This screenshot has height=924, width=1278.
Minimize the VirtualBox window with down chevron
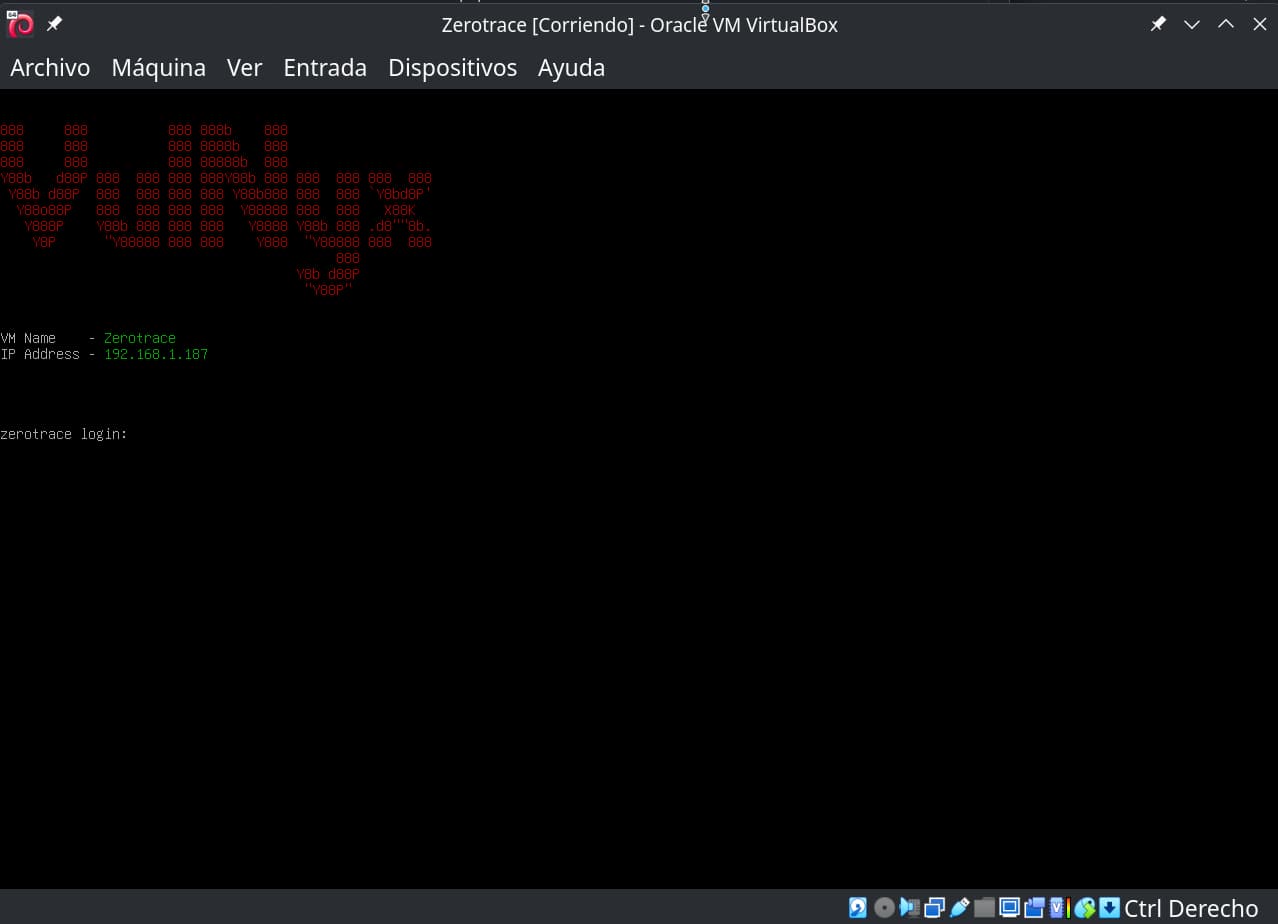click(x=1192, y=24)
